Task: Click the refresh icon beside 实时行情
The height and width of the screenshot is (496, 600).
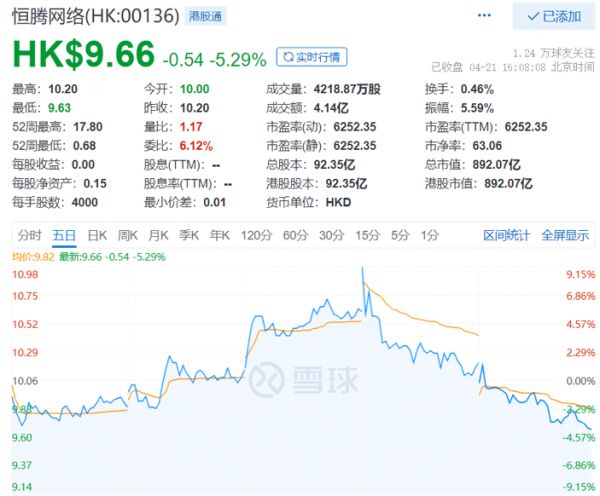Action: [287, 57]
